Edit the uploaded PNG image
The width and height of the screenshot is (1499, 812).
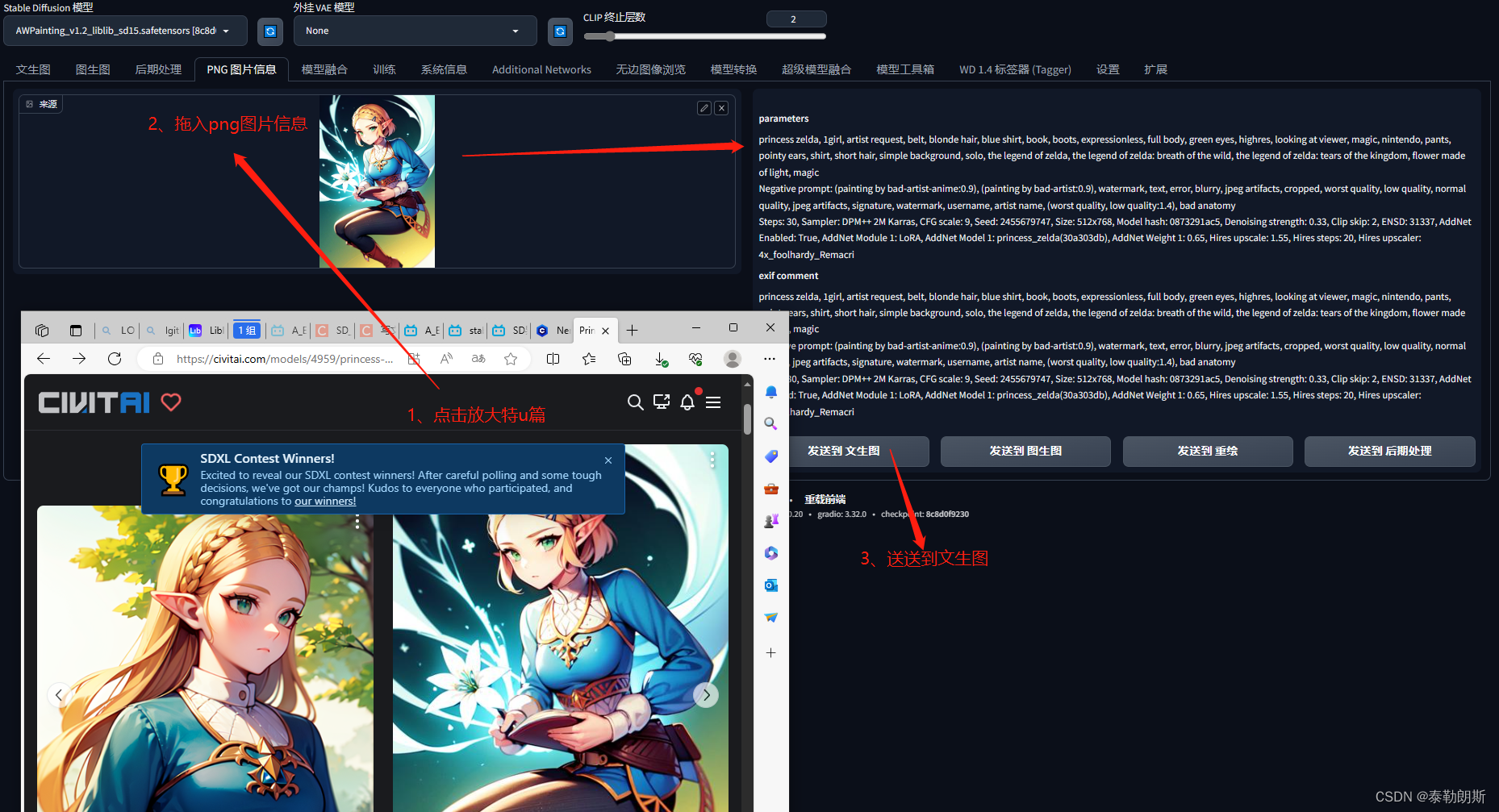coord(704,108)
